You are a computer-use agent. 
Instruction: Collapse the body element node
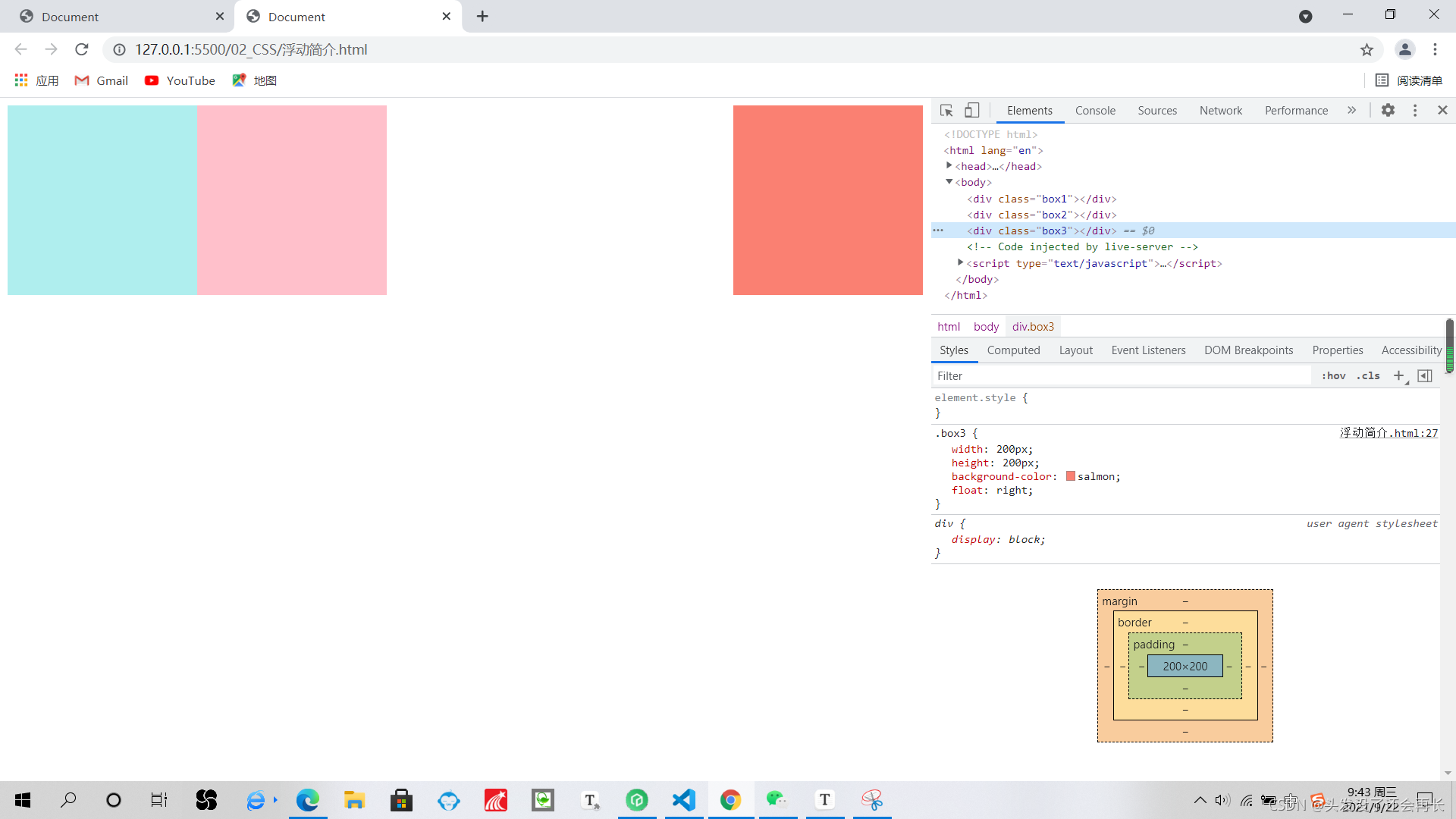coord(949,182)
